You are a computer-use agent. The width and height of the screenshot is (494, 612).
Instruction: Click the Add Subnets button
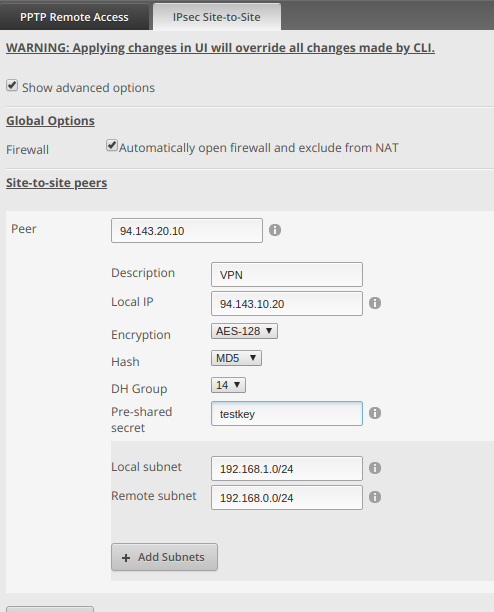point(164,557)
